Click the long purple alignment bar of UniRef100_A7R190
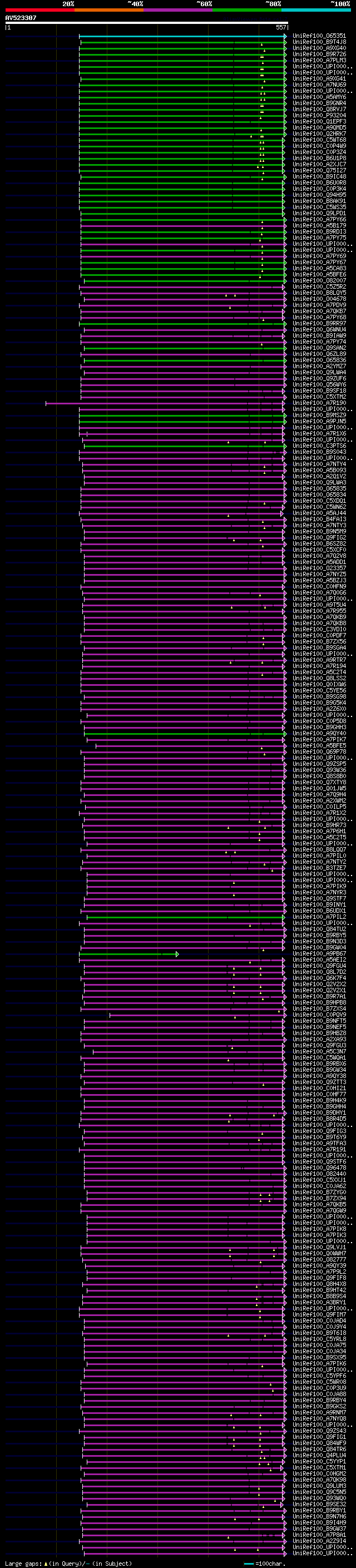Image resolution: width=356 pixels, height=1568 pixels. [x=166, y=403]
